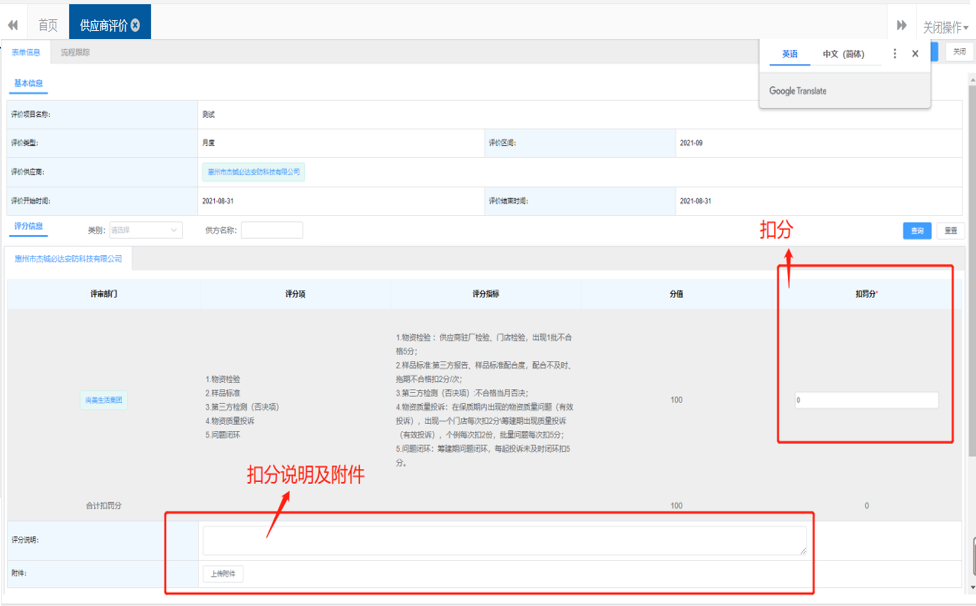Viewport: 976px width, 606px height.
Task: Open the 惠州市杰诚必达安防科技有限公司 supplier tab
Action: (69, 259)
